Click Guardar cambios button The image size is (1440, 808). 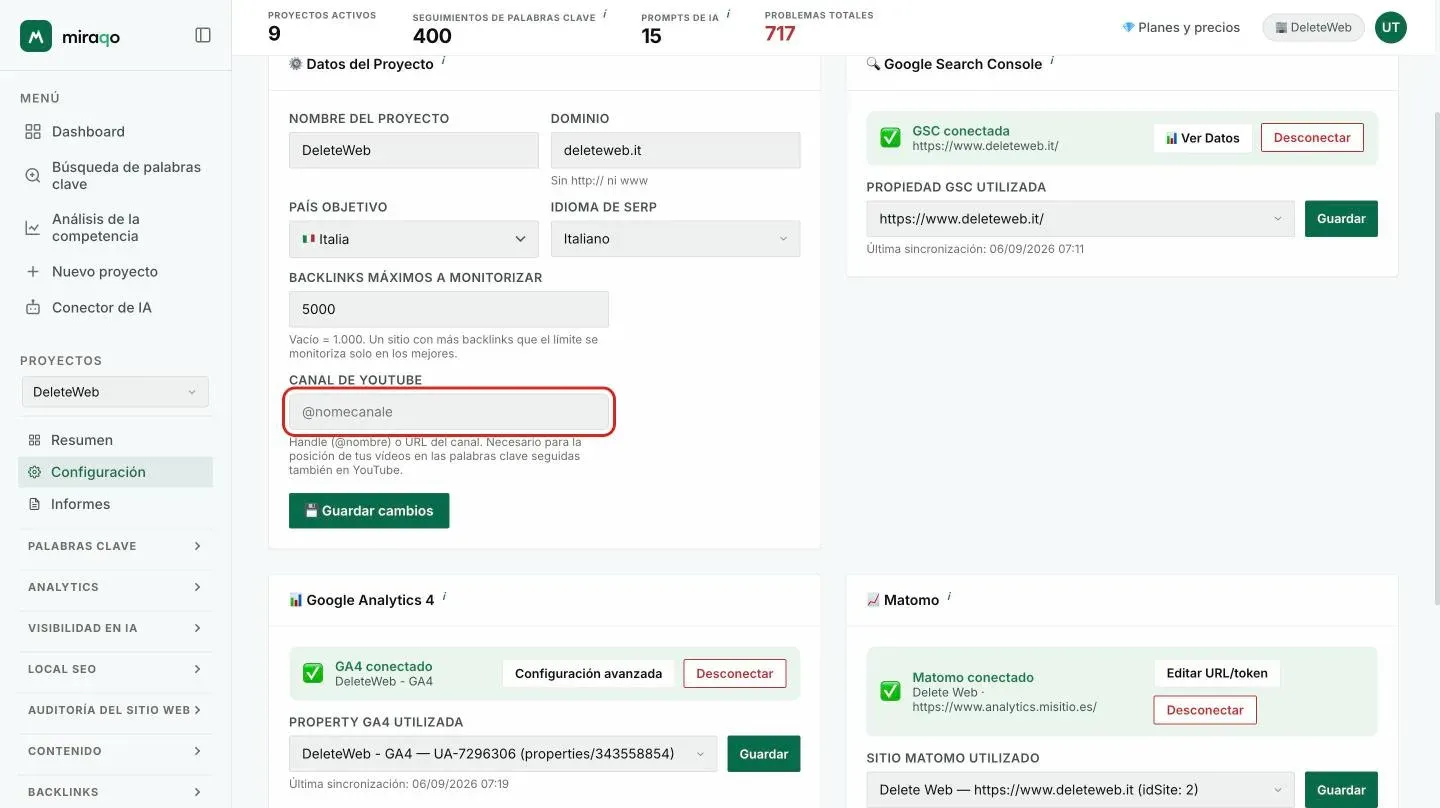(369, 511)
